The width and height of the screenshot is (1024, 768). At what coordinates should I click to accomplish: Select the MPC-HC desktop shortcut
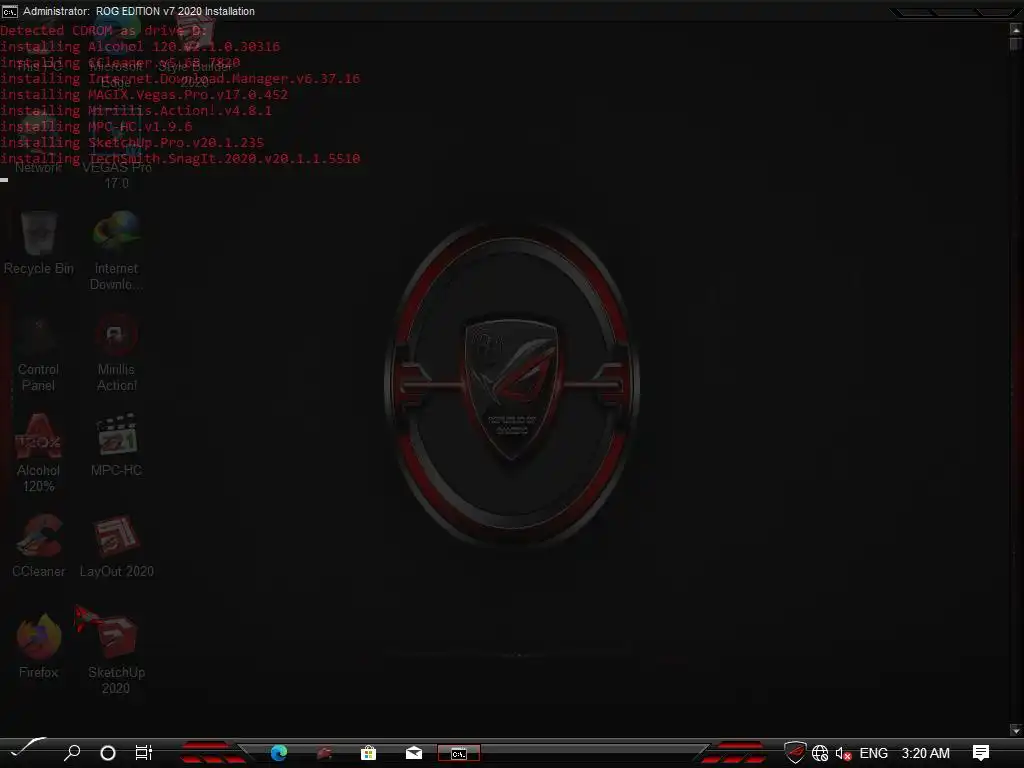tap(116, 445)
